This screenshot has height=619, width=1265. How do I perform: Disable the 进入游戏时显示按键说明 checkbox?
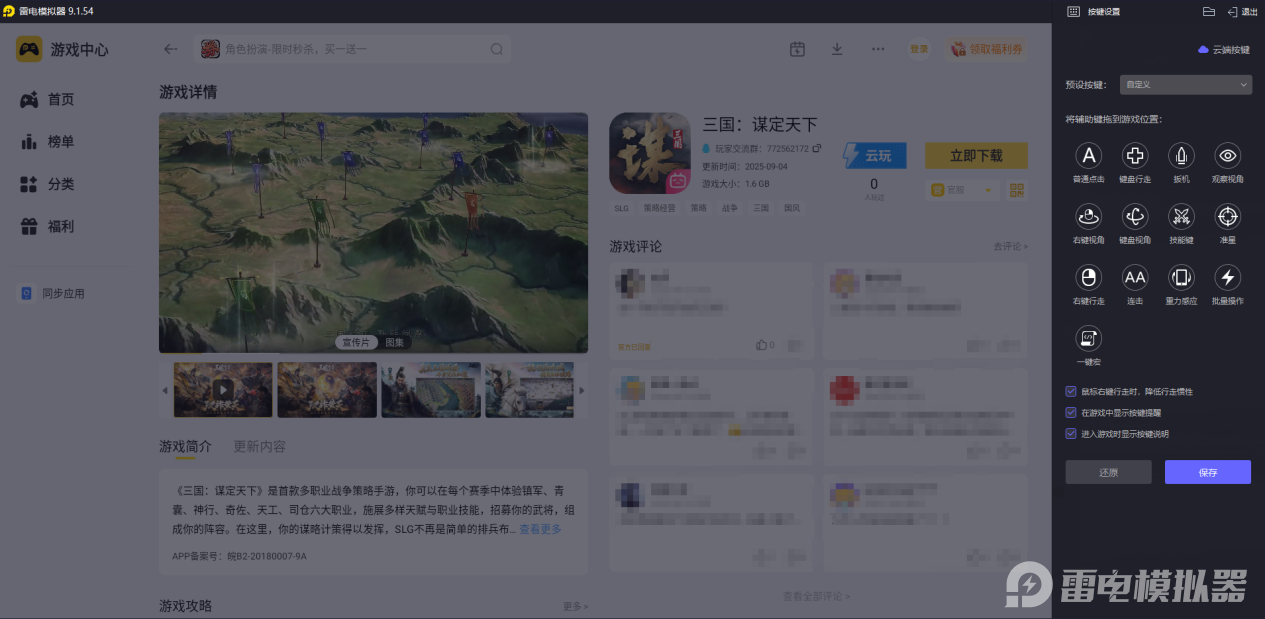(x=1072, y=434)
